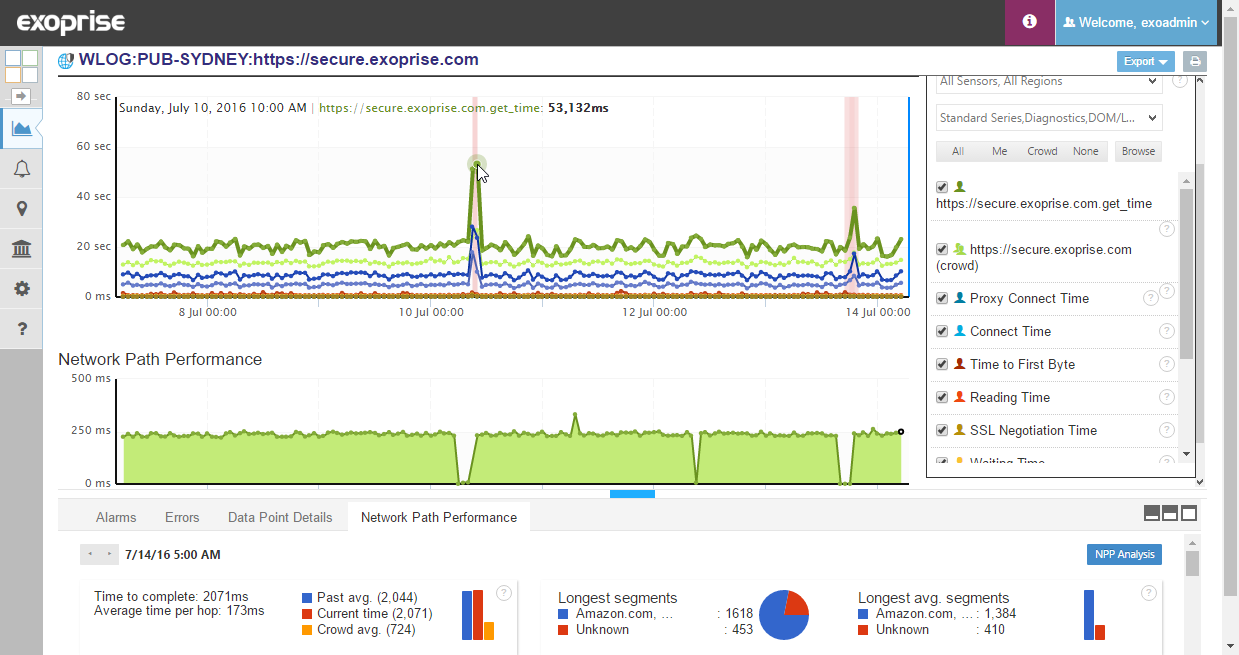Switch to the Errors tab
Screen dimensions: 1239x655
(x=182, y=517)
